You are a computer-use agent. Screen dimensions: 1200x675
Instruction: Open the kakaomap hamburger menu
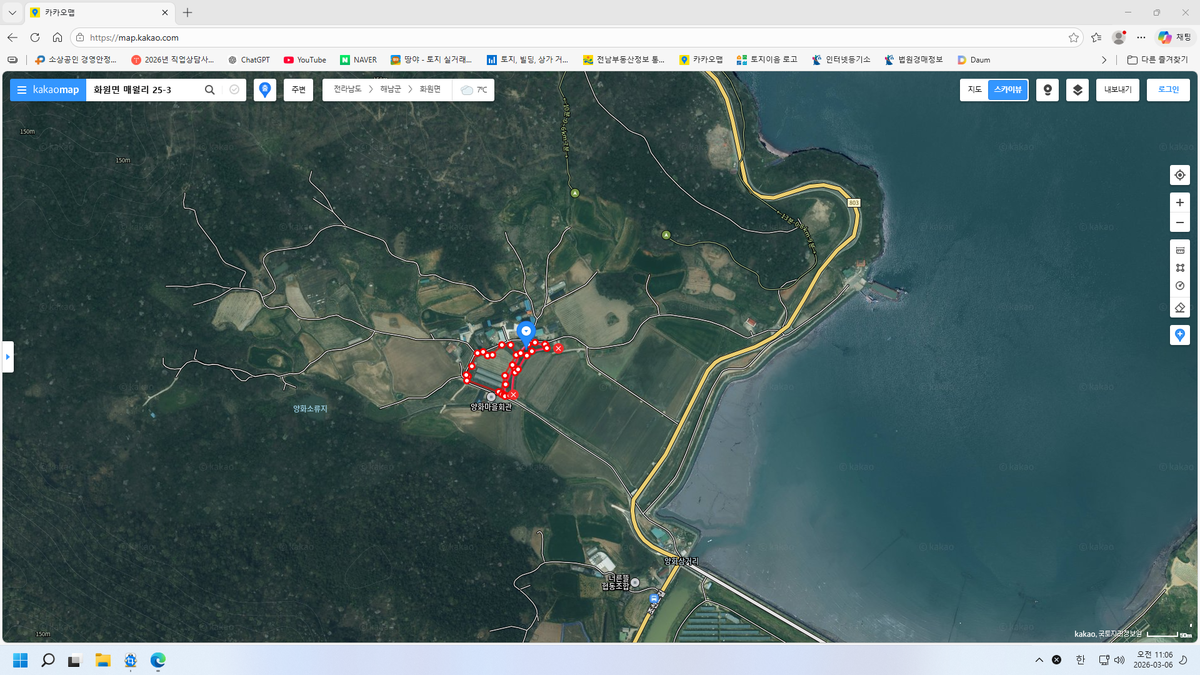pyautogui.click(x=22, y=90)
